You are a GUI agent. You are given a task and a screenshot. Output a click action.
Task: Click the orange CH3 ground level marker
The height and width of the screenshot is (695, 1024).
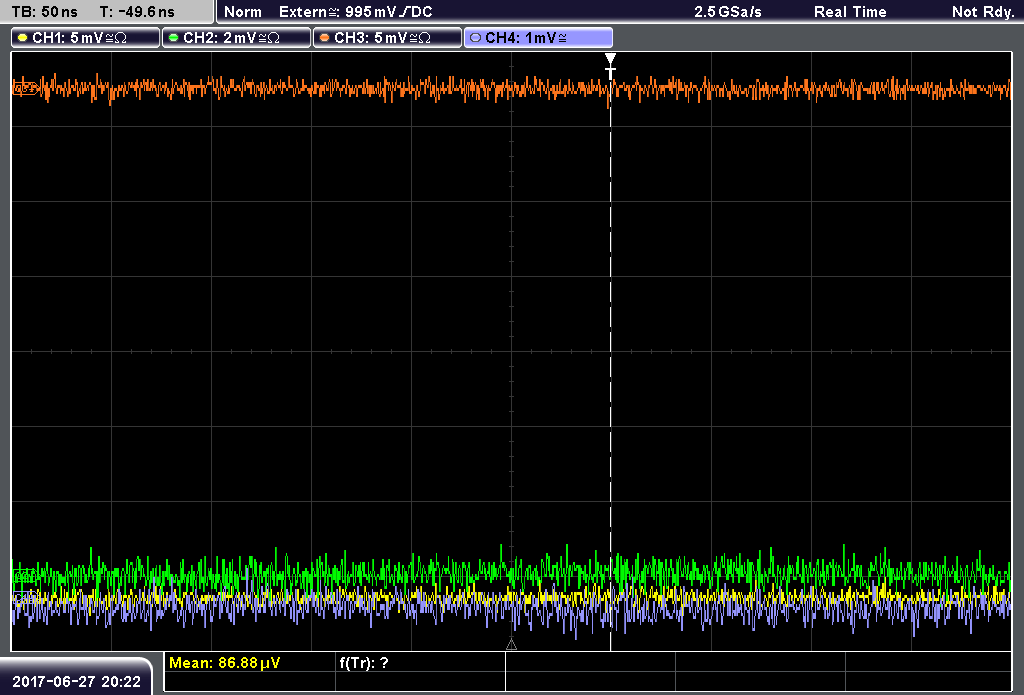24,89
